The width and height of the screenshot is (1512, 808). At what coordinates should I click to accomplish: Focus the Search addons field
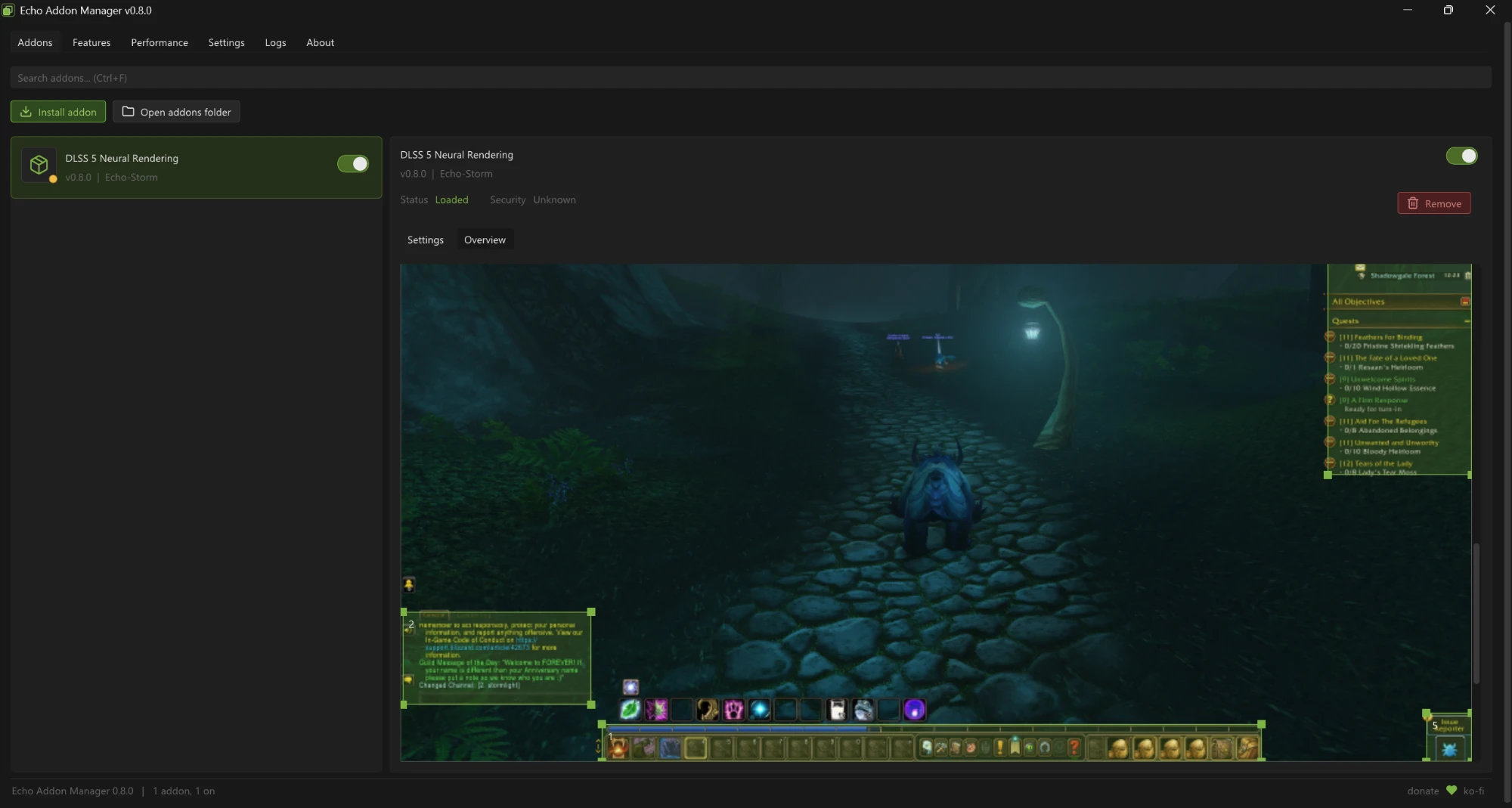[x=750, y=77]
